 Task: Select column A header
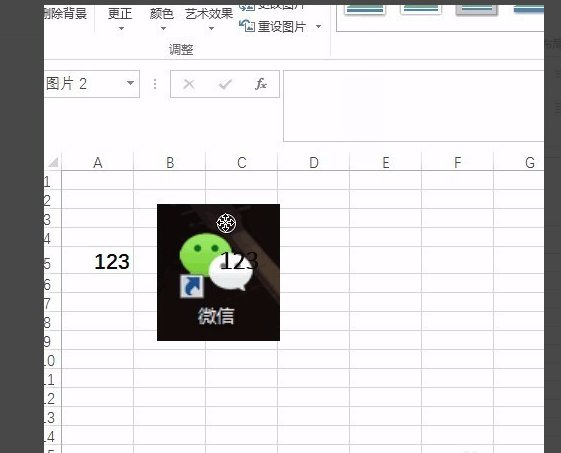[98, 162]
